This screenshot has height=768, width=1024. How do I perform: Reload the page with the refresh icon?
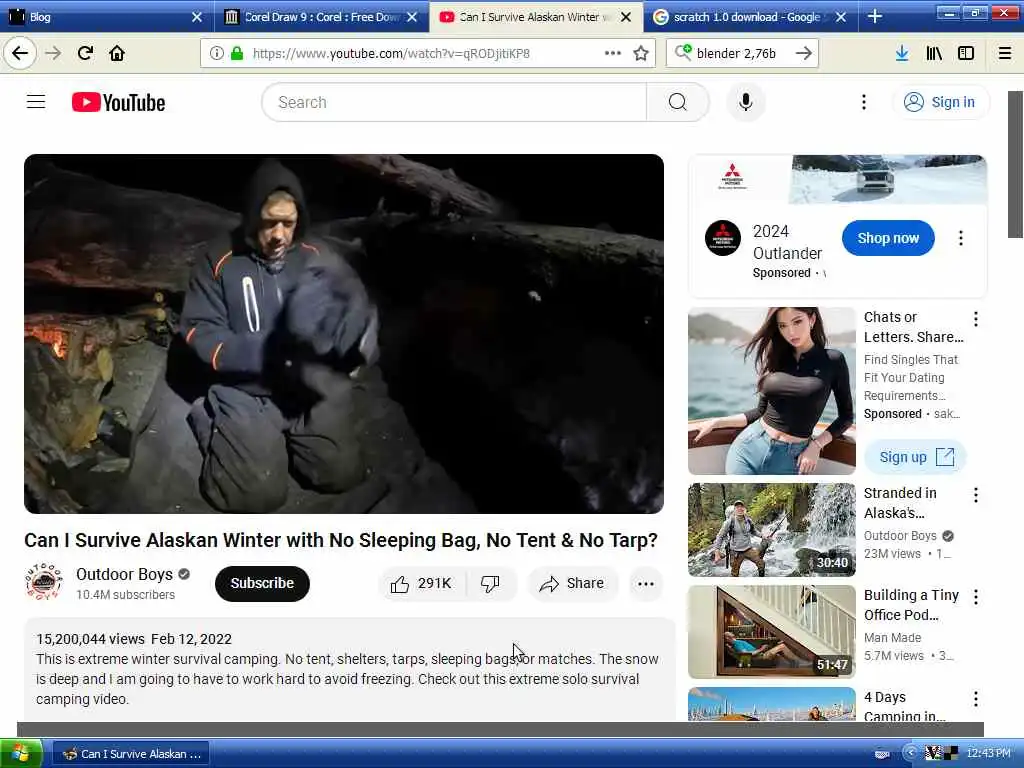pos(85,53)
